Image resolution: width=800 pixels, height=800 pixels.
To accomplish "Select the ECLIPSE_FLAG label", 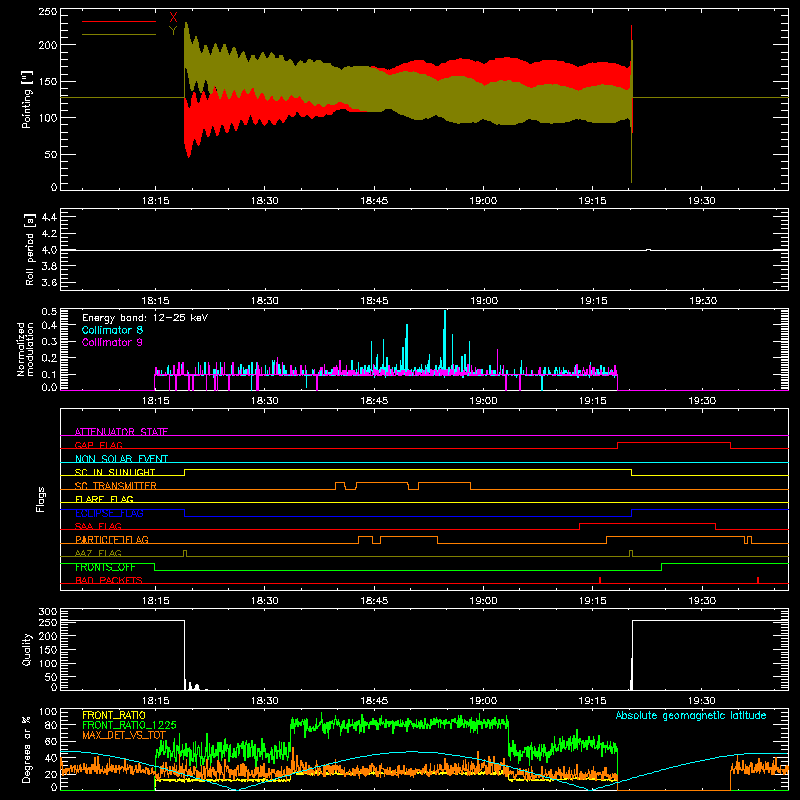I will pyautogui.click(x=109, y=513).
